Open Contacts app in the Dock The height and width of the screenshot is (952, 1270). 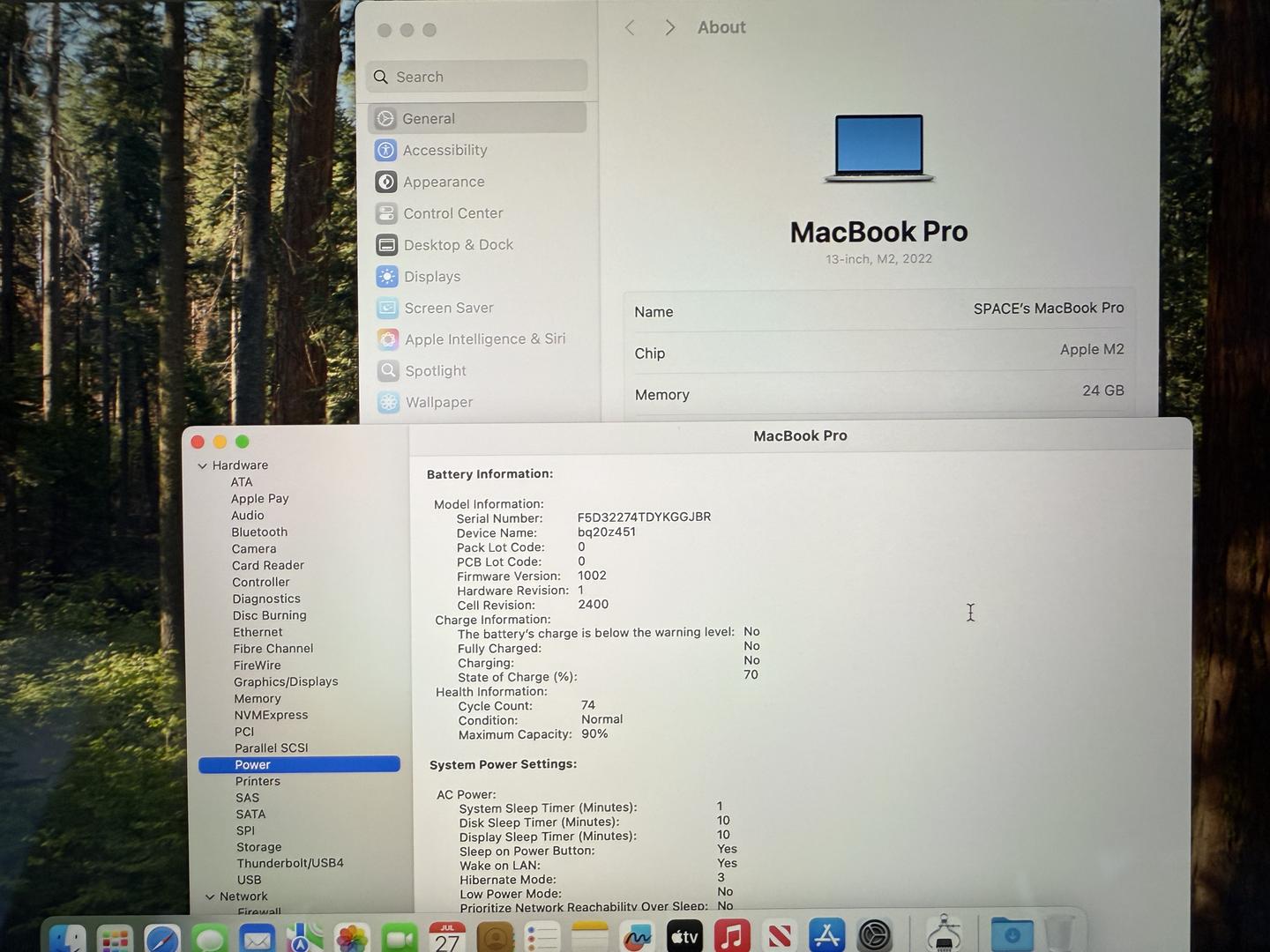pos(495,937)
